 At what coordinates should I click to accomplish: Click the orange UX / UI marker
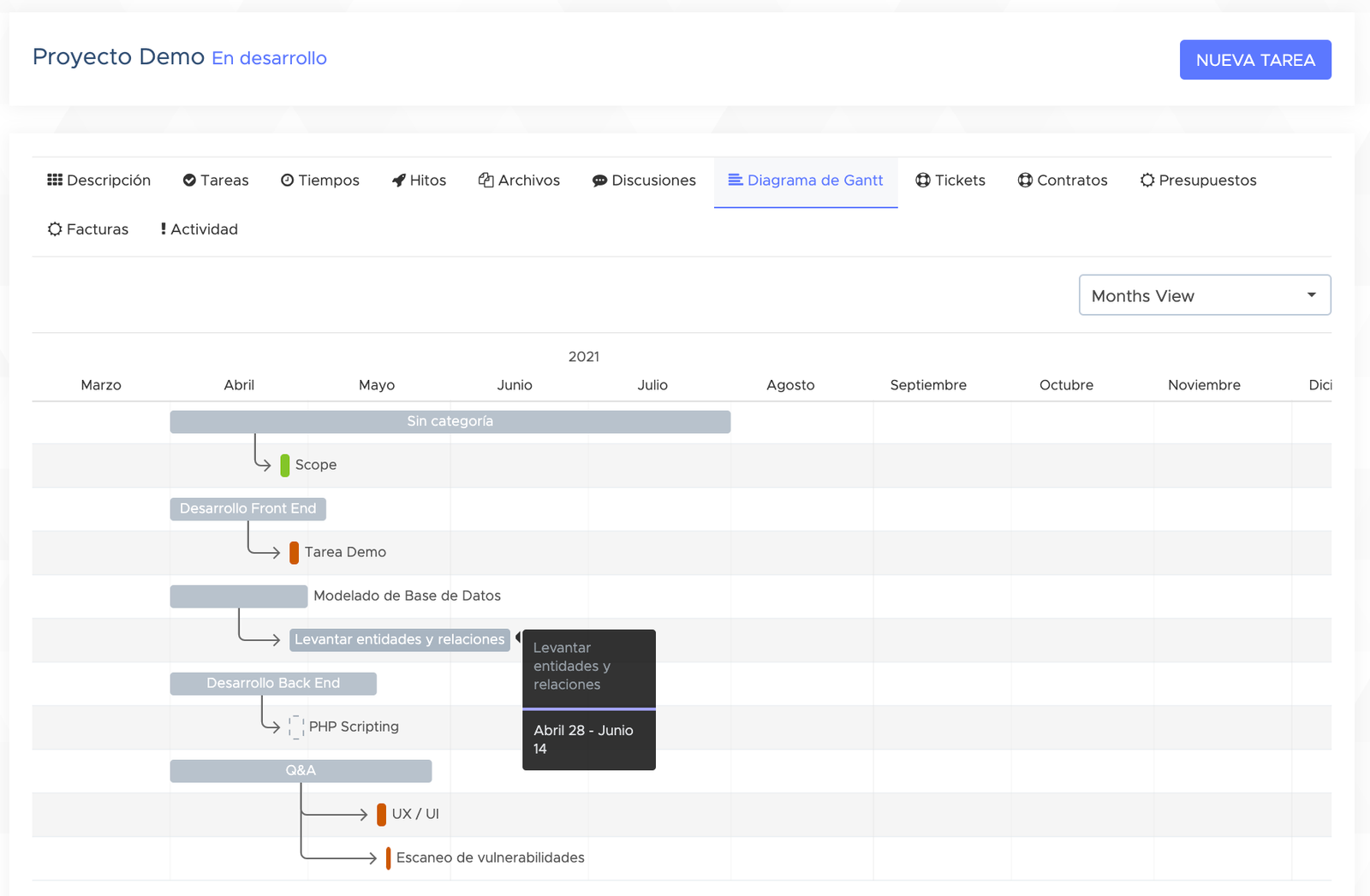pos(382,815)
